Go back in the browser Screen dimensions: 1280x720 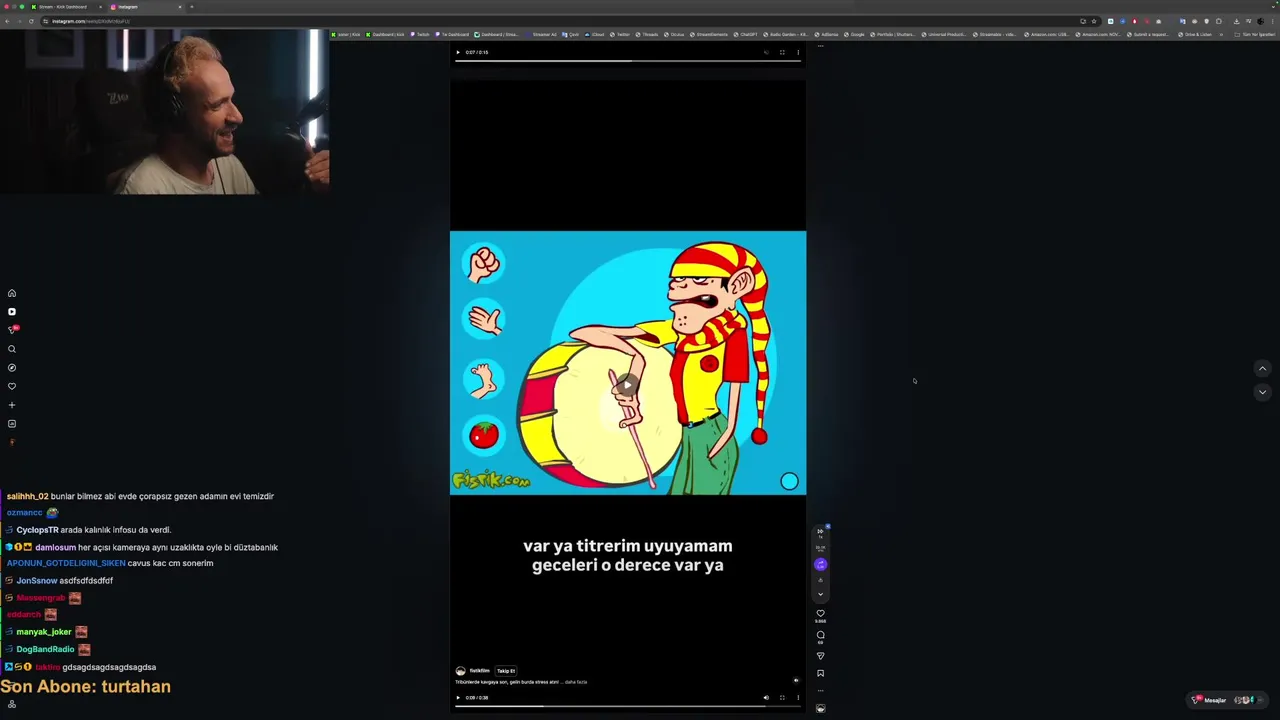coord(7,21)
